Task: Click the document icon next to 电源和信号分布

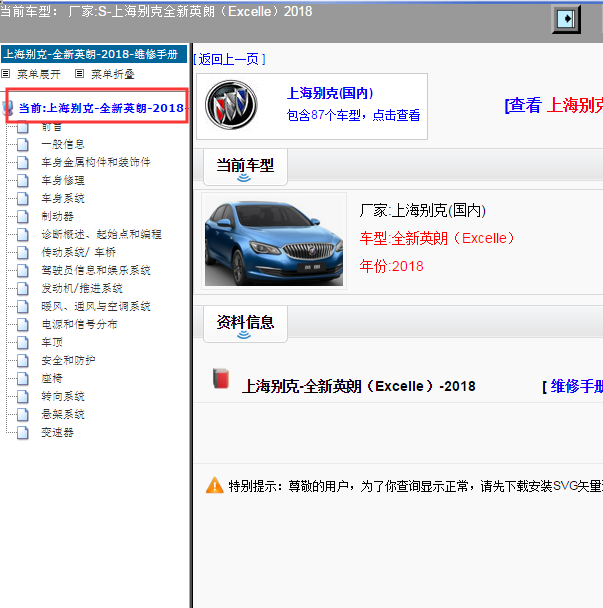Action: pos(23,325)
